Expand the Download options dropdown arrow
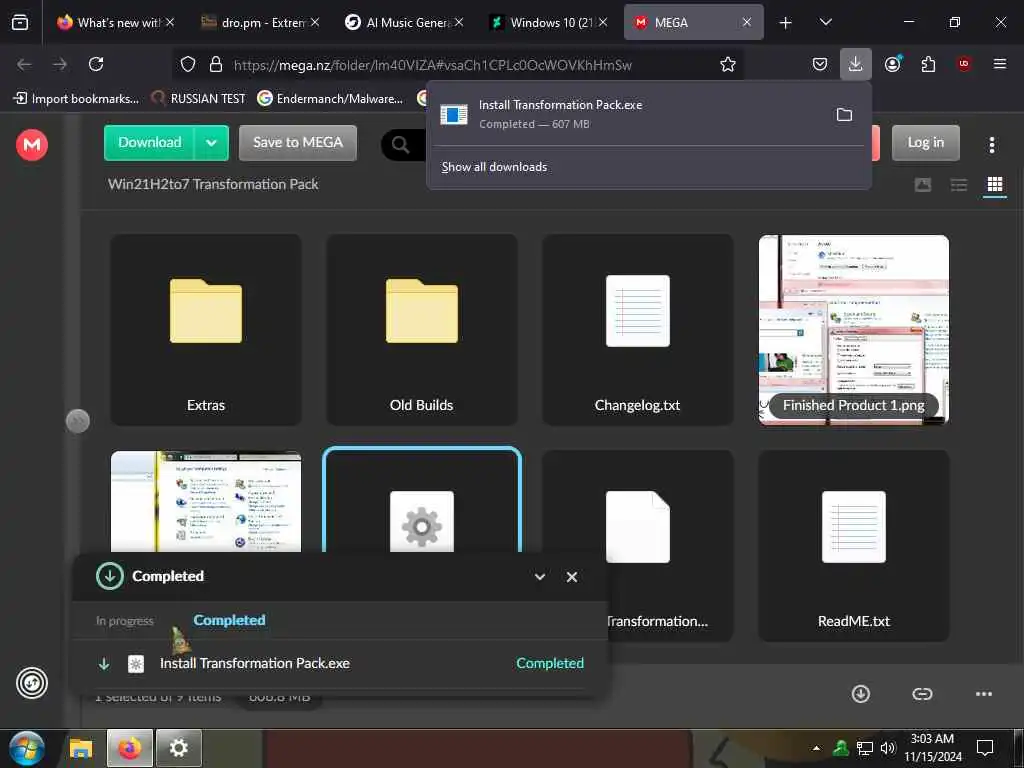Image resolution: width=1024 pixels, height=768 pixels. point(212,142)
